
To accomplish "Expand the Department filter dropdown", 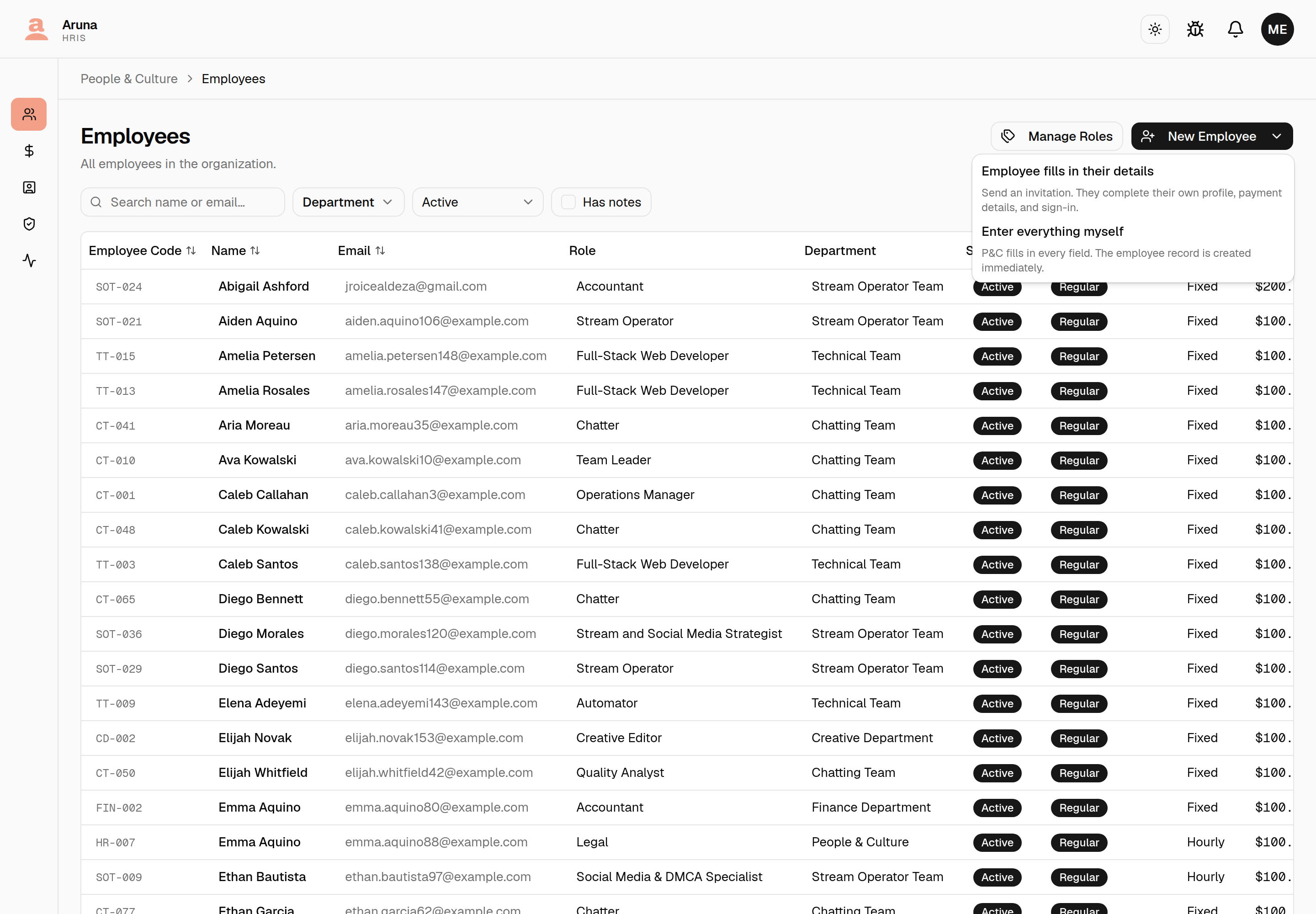I will coord(348,202).
